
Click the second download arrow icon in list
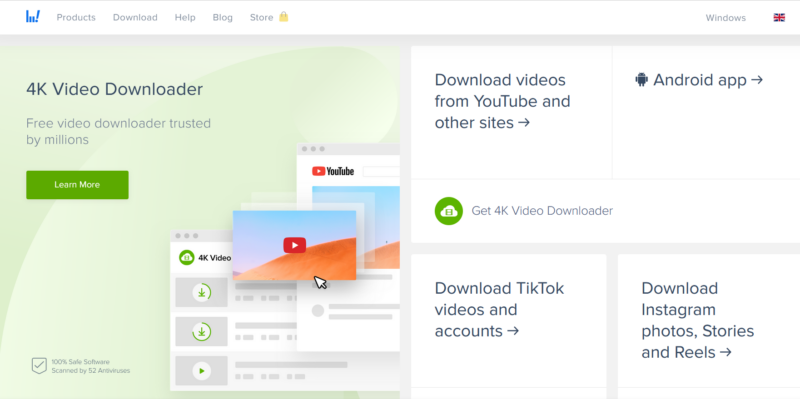202,332
